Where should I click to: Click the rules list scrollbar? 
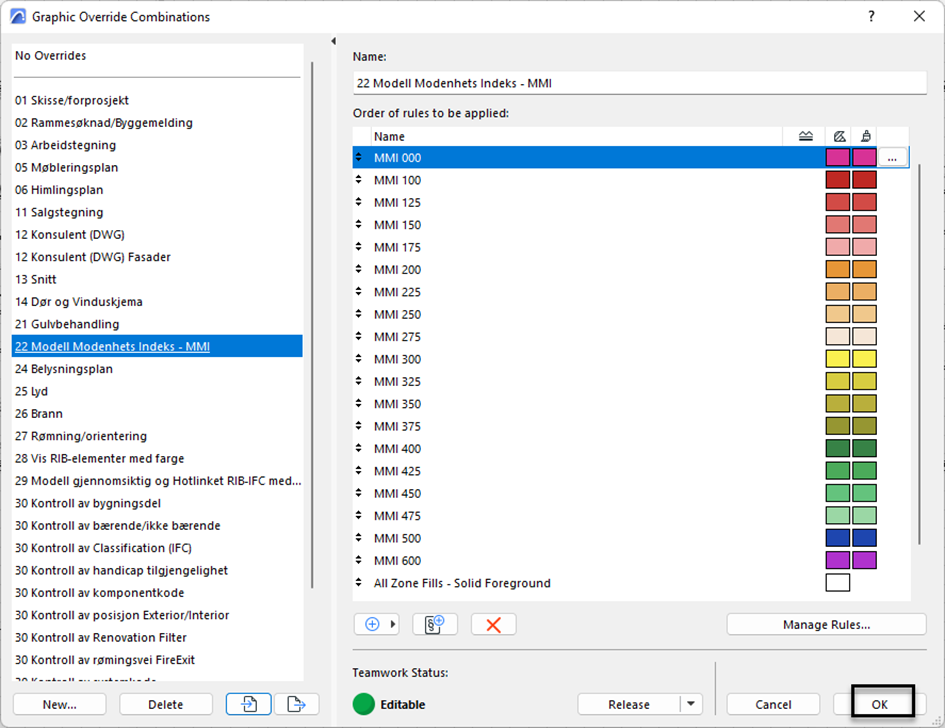(x=919, y=354)
